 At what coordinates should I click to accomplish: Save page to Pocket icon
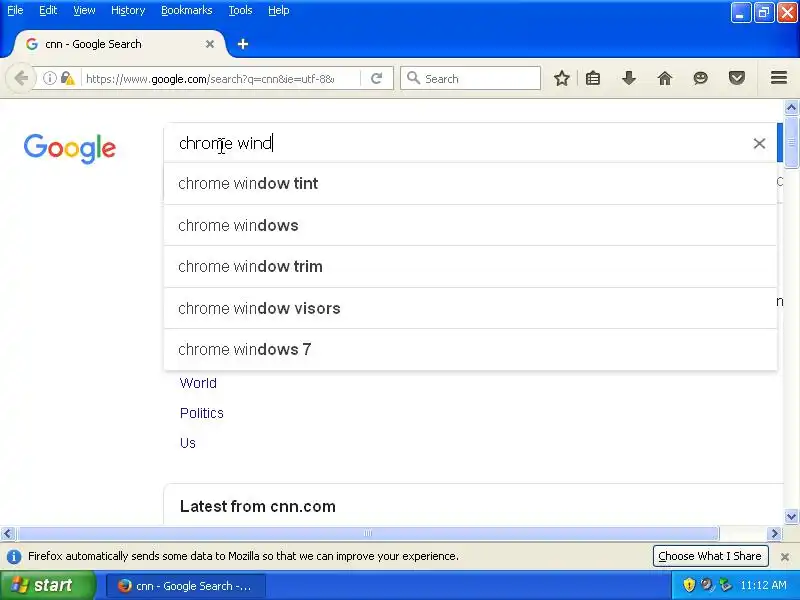[x=737, y=79]
